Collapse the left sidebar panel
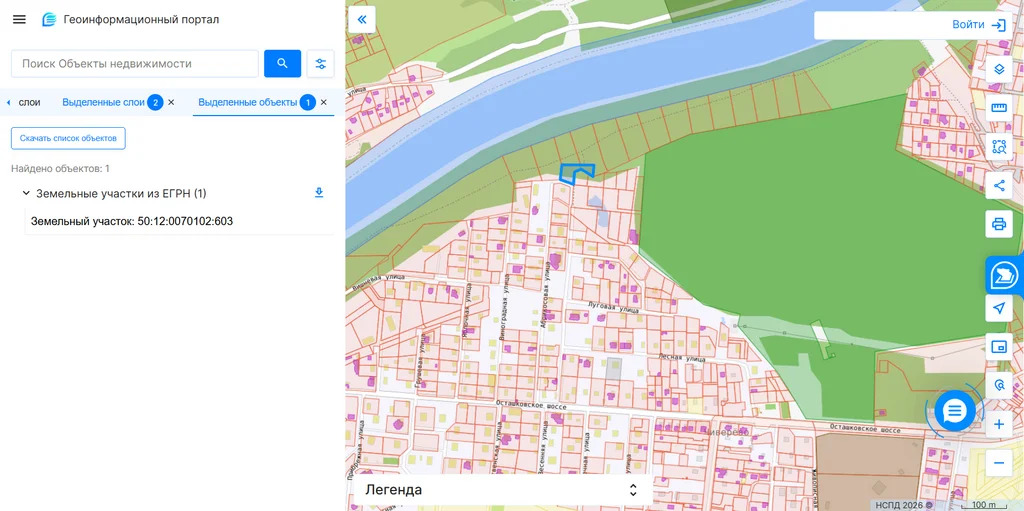 [x=361, y=20]
